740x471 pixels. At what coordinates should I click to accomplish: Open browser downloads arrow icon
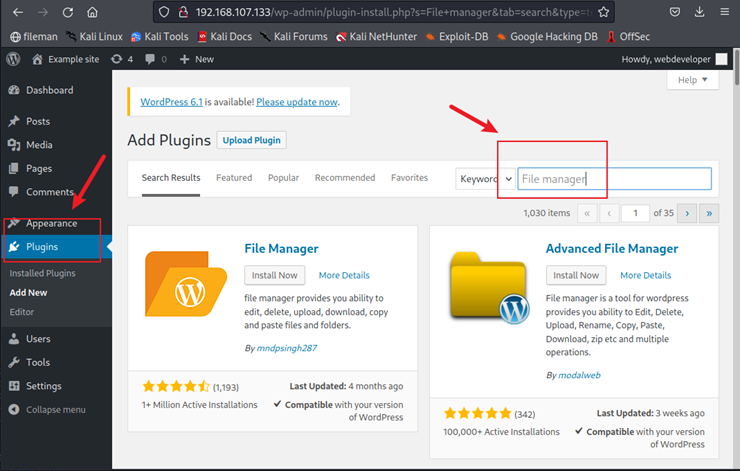(x=699, y=12)
